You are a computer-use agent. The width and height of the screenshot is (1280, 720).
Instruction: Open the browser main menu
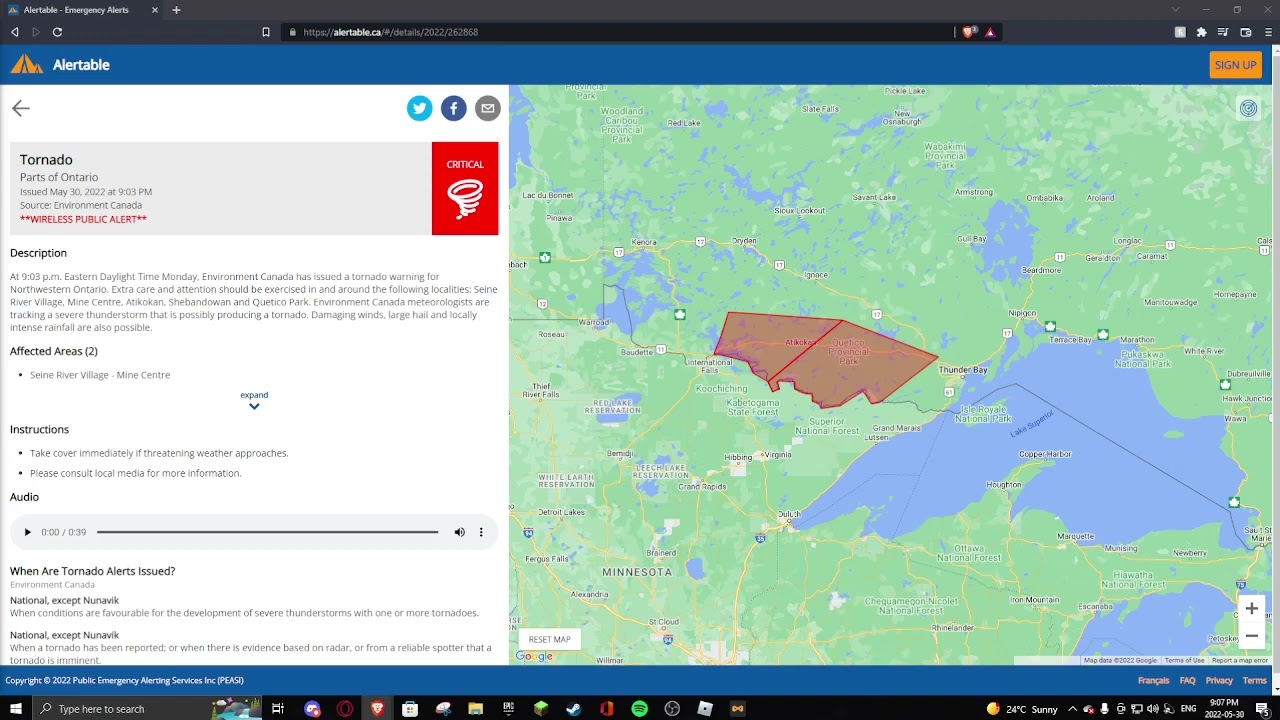(1268, 32)
